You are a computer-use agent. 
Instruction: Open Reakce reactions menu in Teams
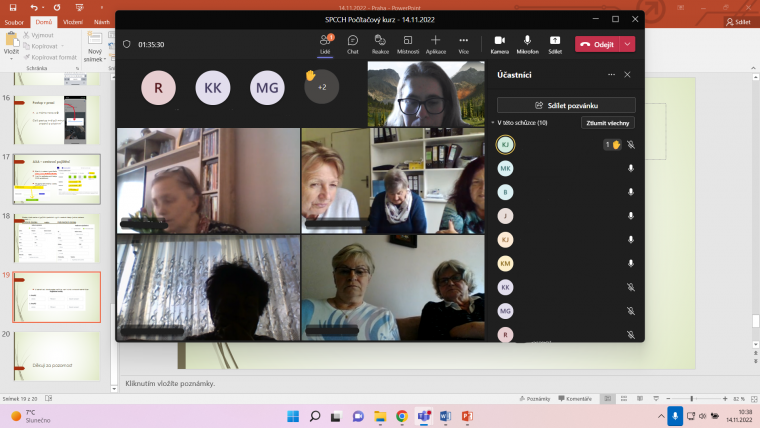[380, 44]
